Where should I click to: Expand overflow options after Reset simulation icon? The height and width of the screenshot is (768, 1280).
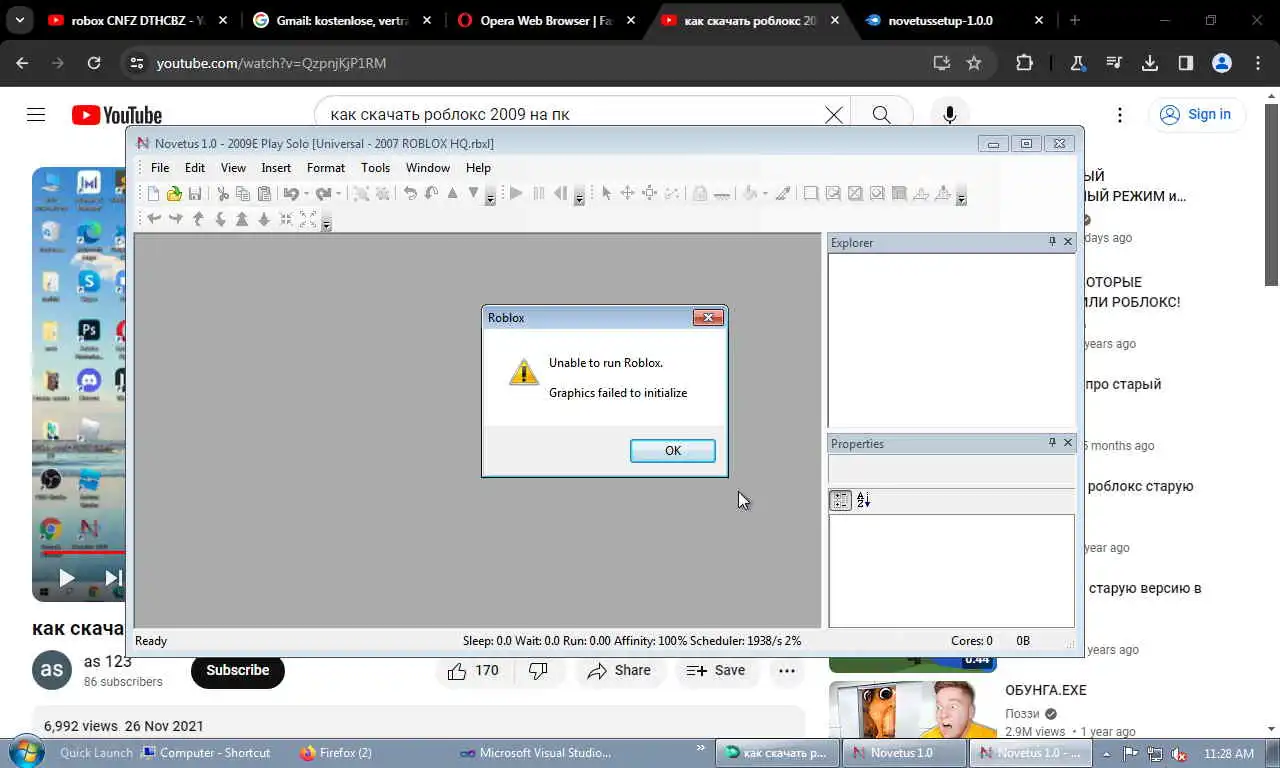[579, 198]
